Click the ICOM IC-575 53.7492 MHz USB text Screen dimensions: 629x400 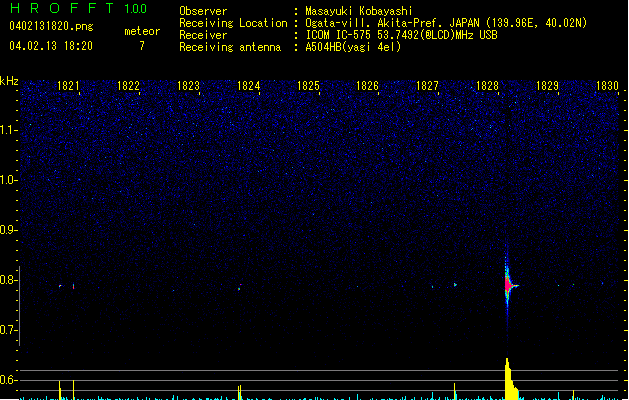402,35
